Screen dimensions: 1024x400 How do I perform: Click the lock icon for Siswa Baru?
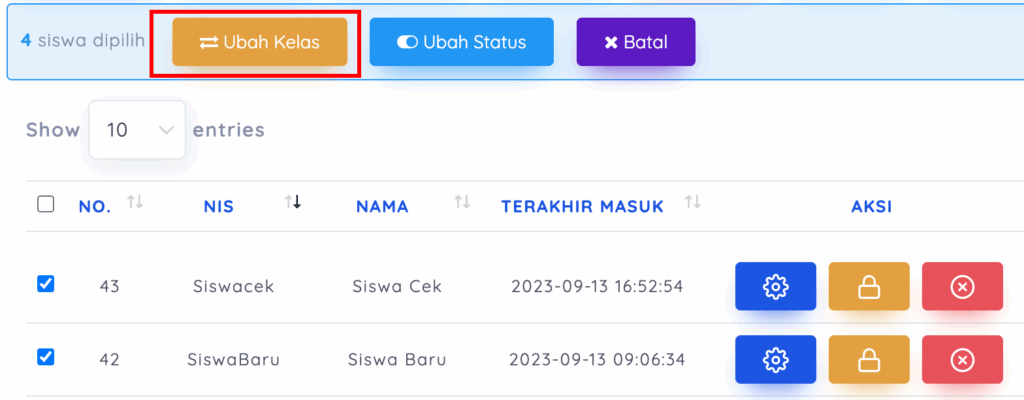coord(868,360)
